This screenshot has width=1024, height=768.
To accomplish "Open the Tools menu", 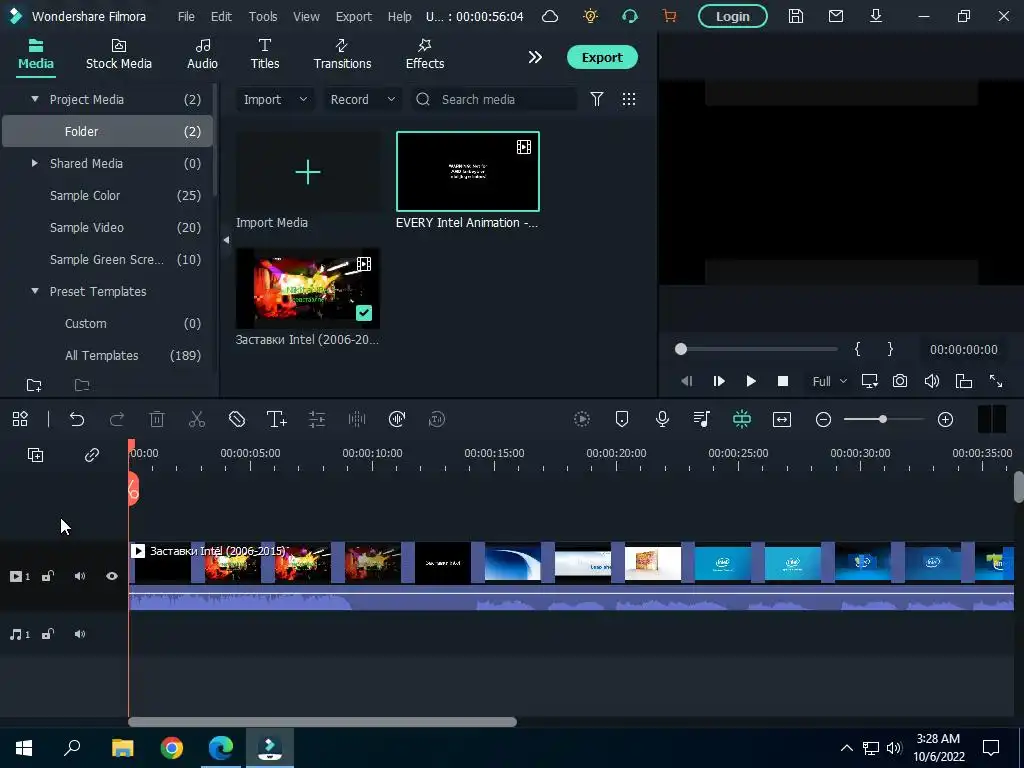I will [263, 16].
